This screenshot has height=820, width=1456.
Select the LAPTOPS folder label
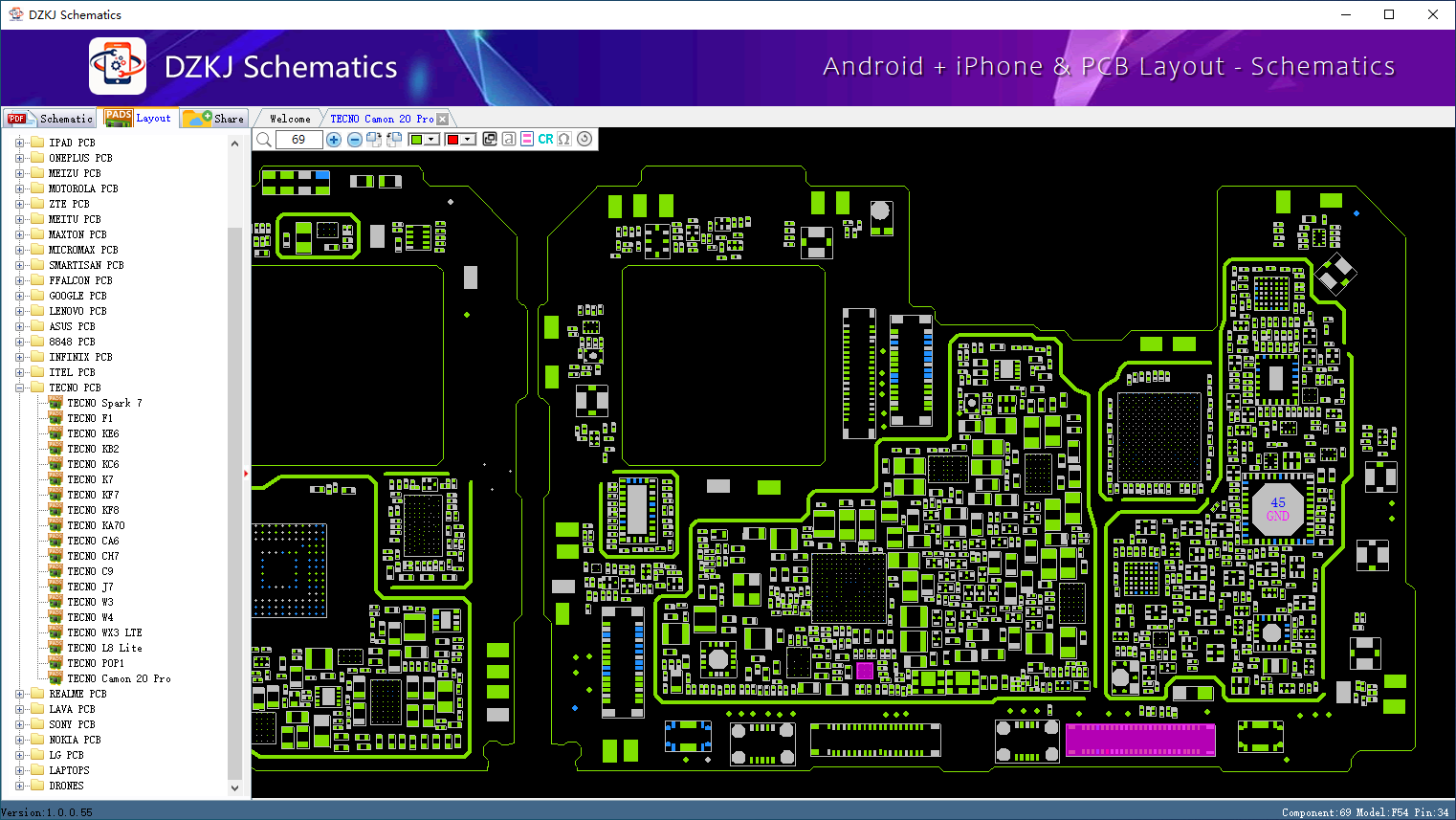[69, 770]
